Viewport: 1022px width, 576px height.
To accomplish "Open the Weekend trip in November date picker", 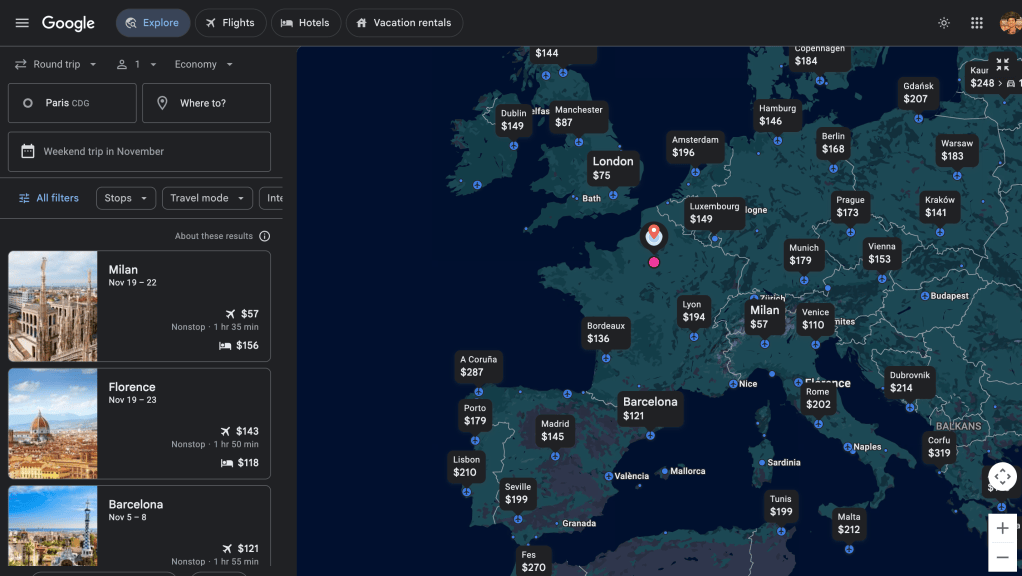I will (139, 152).
